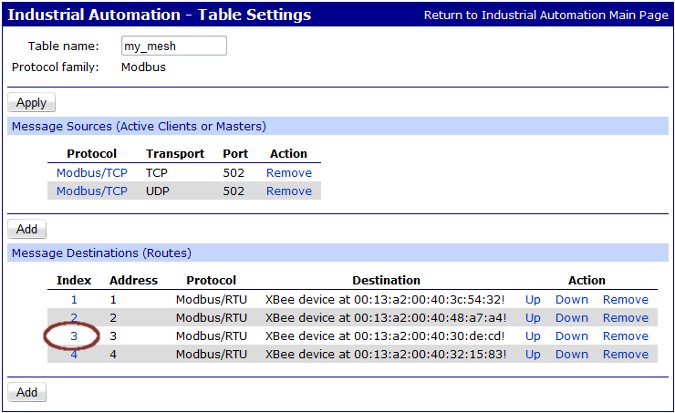This screenshot has height=413, width=675.
Task: Remove the UDP port 502 message source
Action: tap(288, 191)
